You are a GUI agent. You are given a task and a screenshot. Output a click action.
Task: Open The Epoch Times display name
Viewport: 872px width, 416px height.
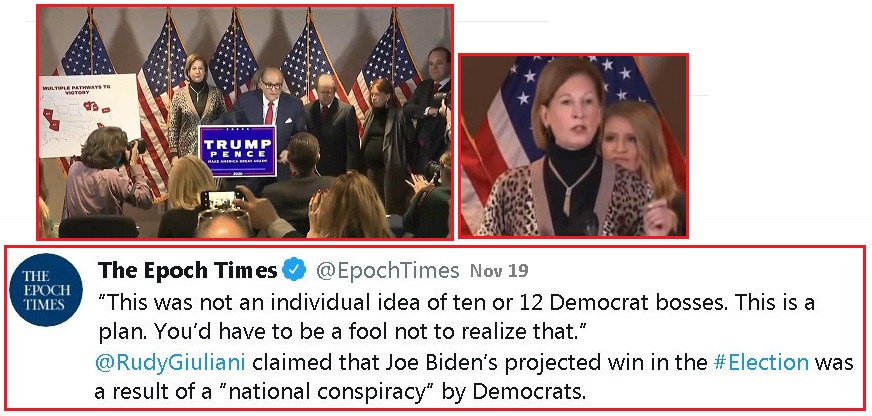click(x=187, y=270)
